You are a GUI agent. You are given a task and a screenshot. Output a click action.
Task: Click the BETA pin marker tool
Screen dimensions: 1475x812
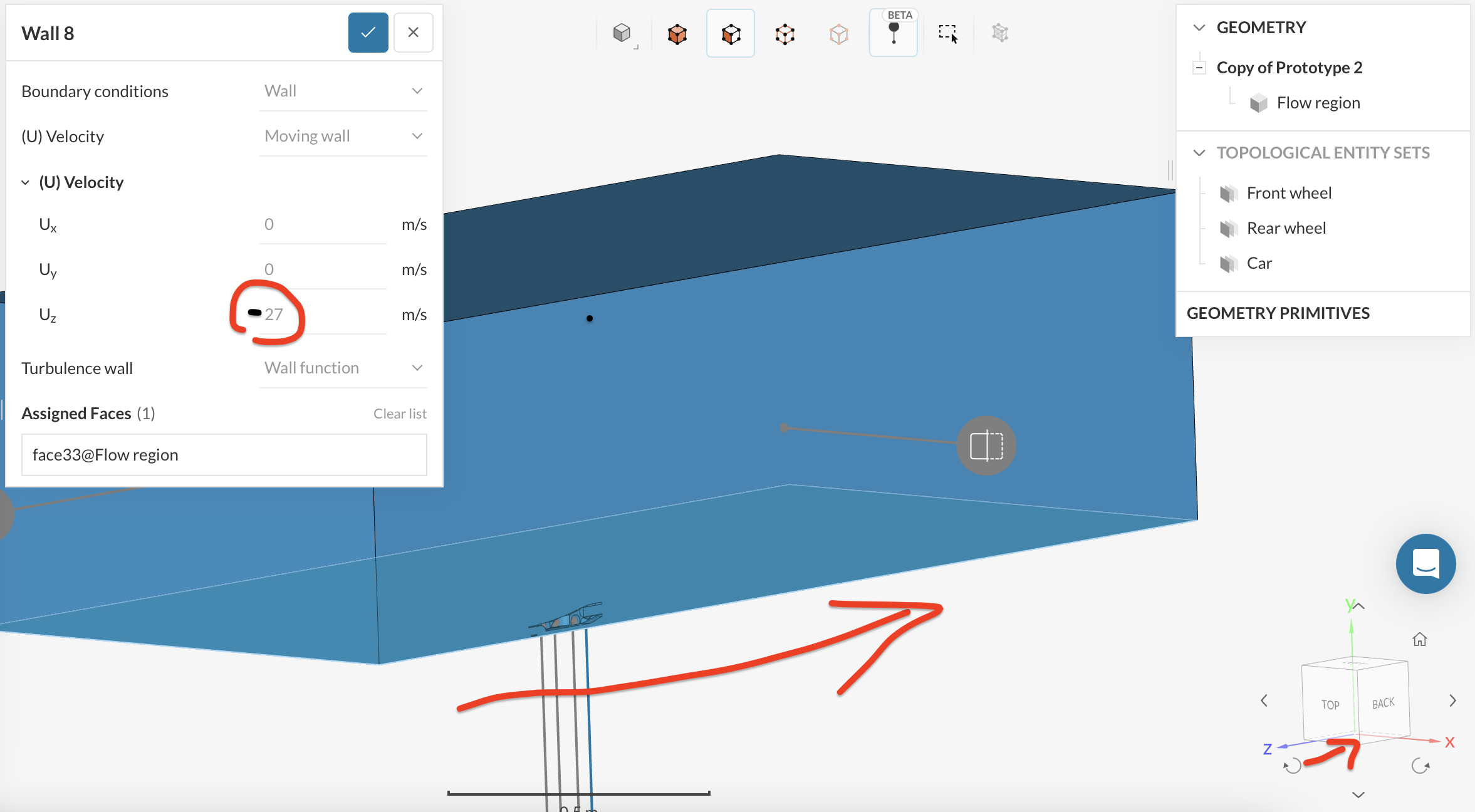(x=894, y=33)
